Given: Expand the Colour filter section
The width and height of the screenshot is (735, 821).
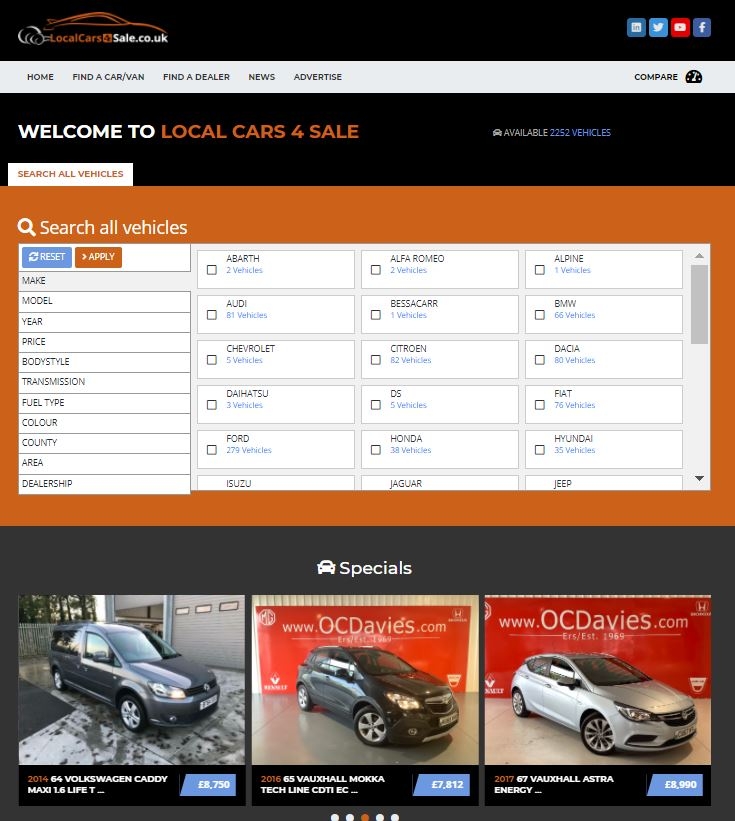Looking at the screenshot, I should click(x=104, y=423).
